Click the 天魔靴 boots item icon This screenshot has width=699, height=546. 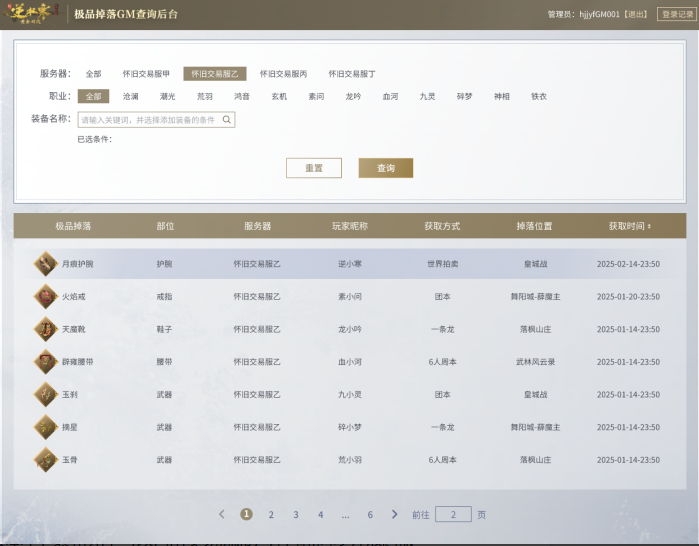click(x=45, y=329)
